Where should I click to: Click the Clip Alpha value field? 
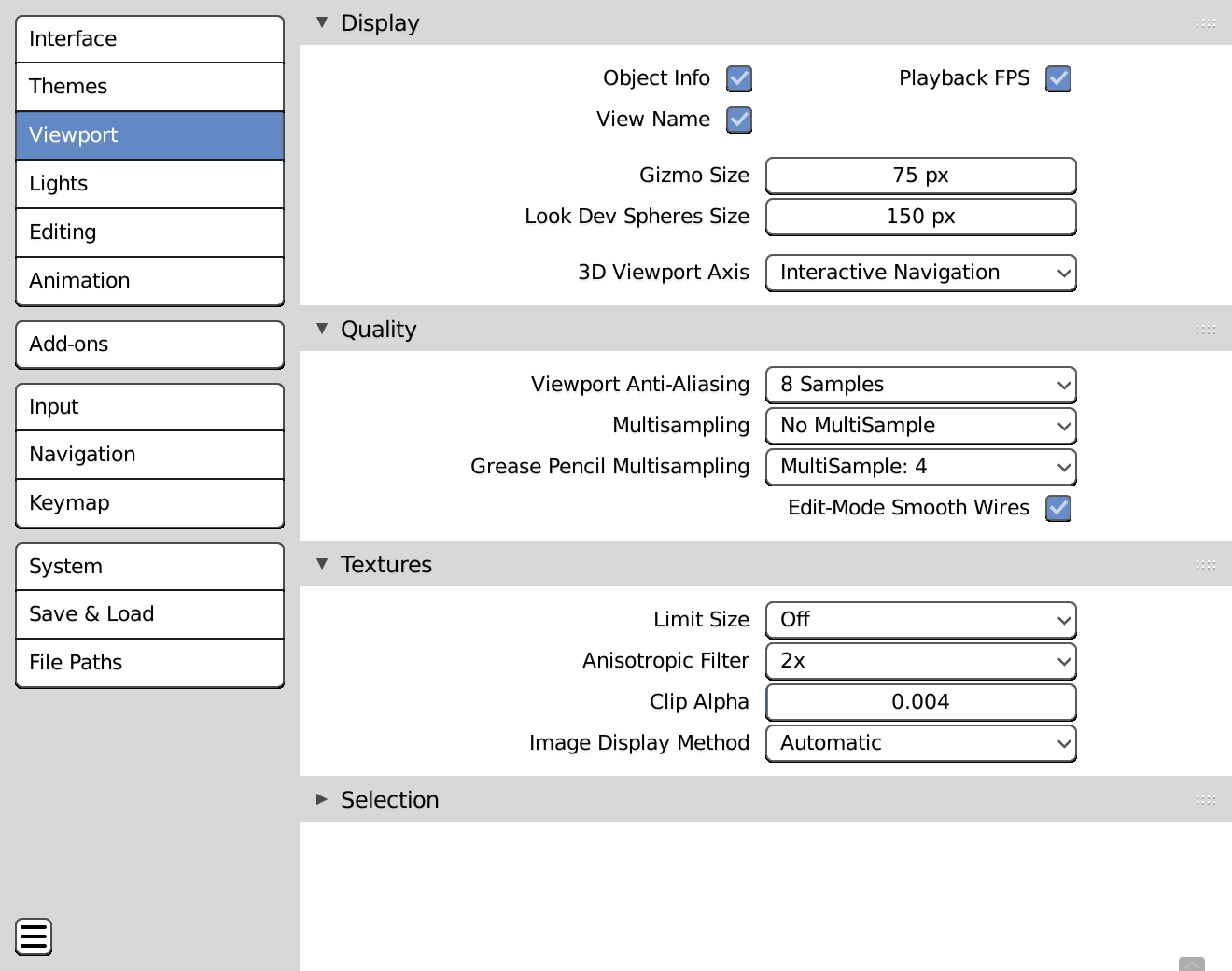click(920, 702)
